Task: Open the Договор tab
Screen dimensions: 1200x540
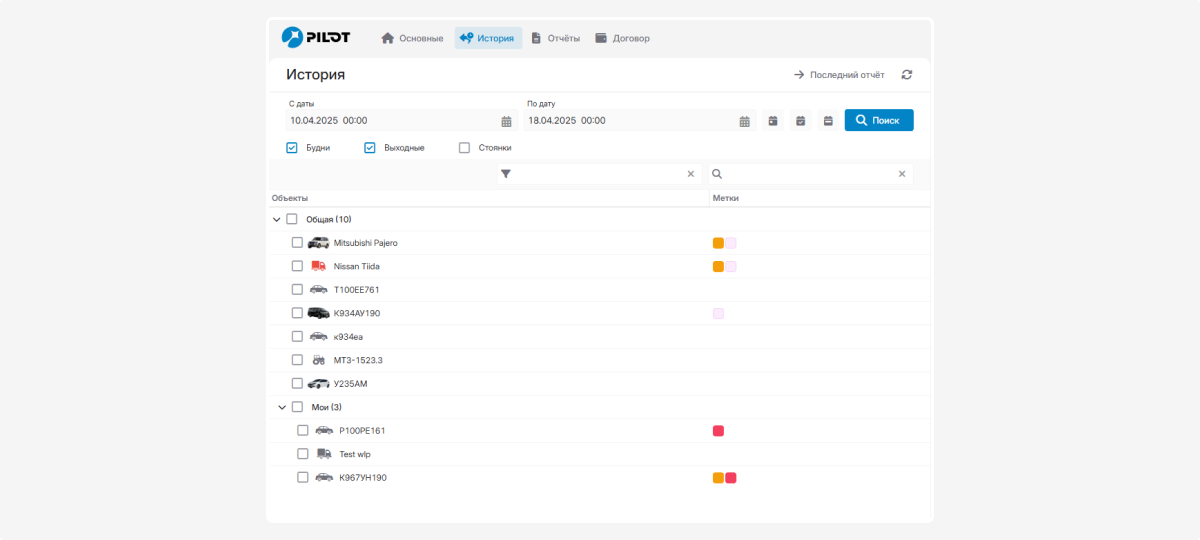Action: [x=622, y=38]
